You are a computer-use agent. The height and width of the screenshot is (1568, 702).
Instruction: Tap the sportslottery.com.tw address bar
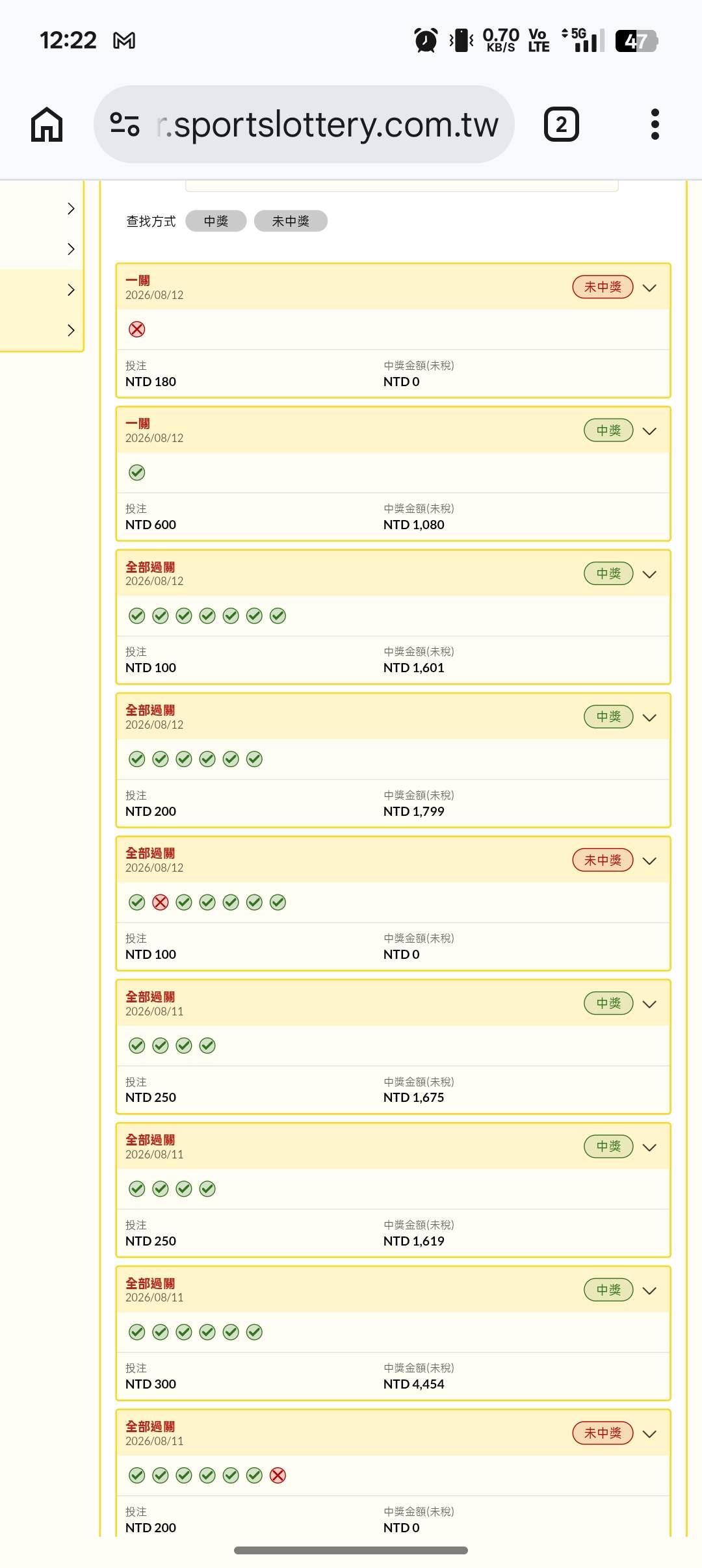304,124
